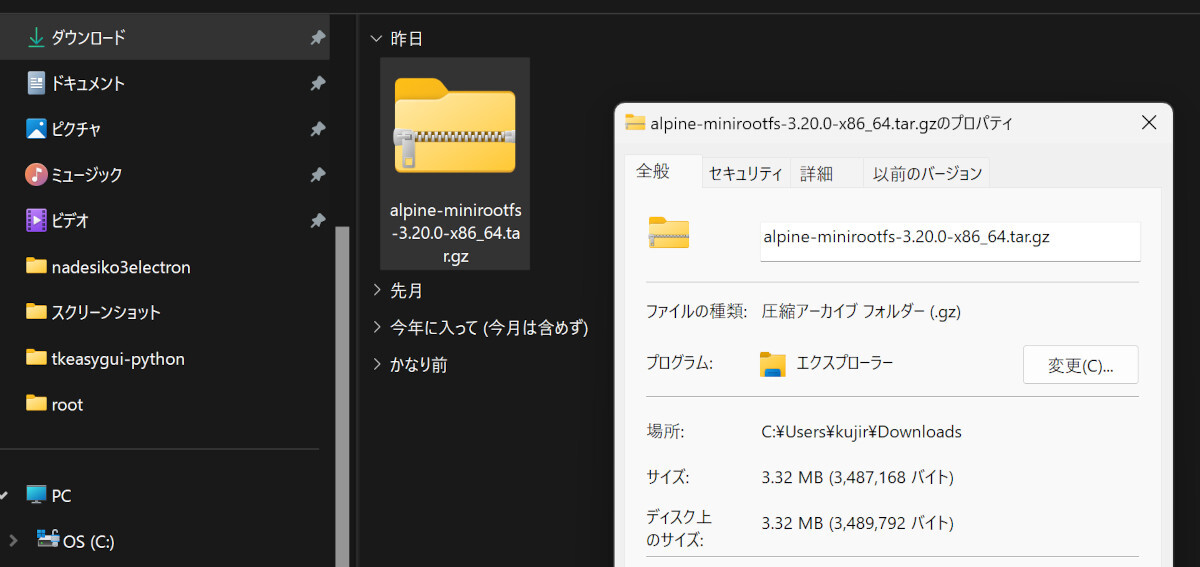Unpin ダウンロード using its pin icon
Image resolution: width=1200 pixels, height=567 pixels.
317,38
